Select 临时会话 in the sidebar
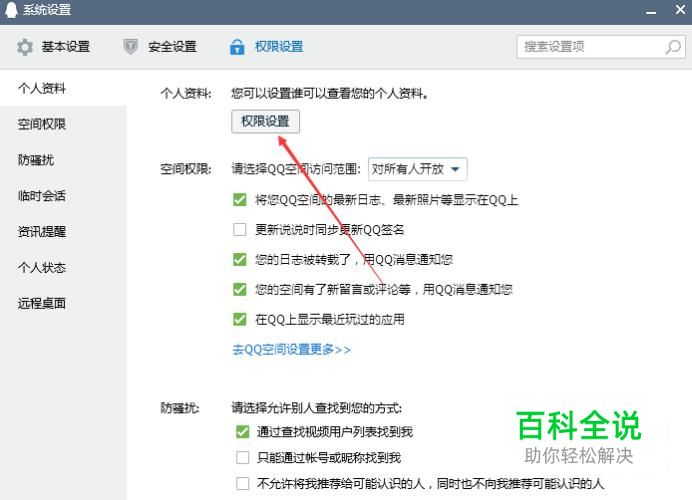 [63, 195]
